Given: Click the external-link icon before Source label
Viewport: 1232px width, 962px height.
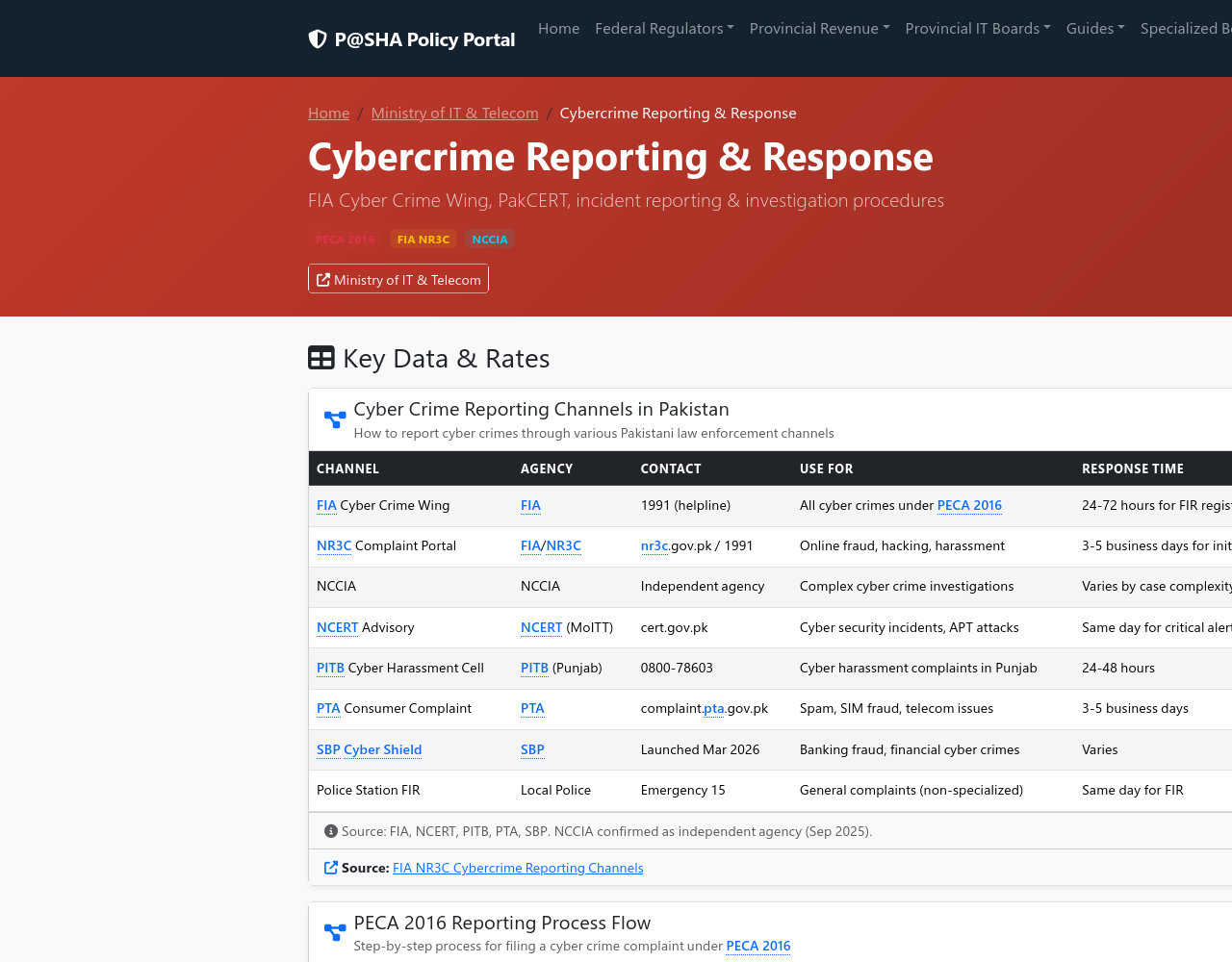Looking at the screenshot, I should click(x=331, y=868).
